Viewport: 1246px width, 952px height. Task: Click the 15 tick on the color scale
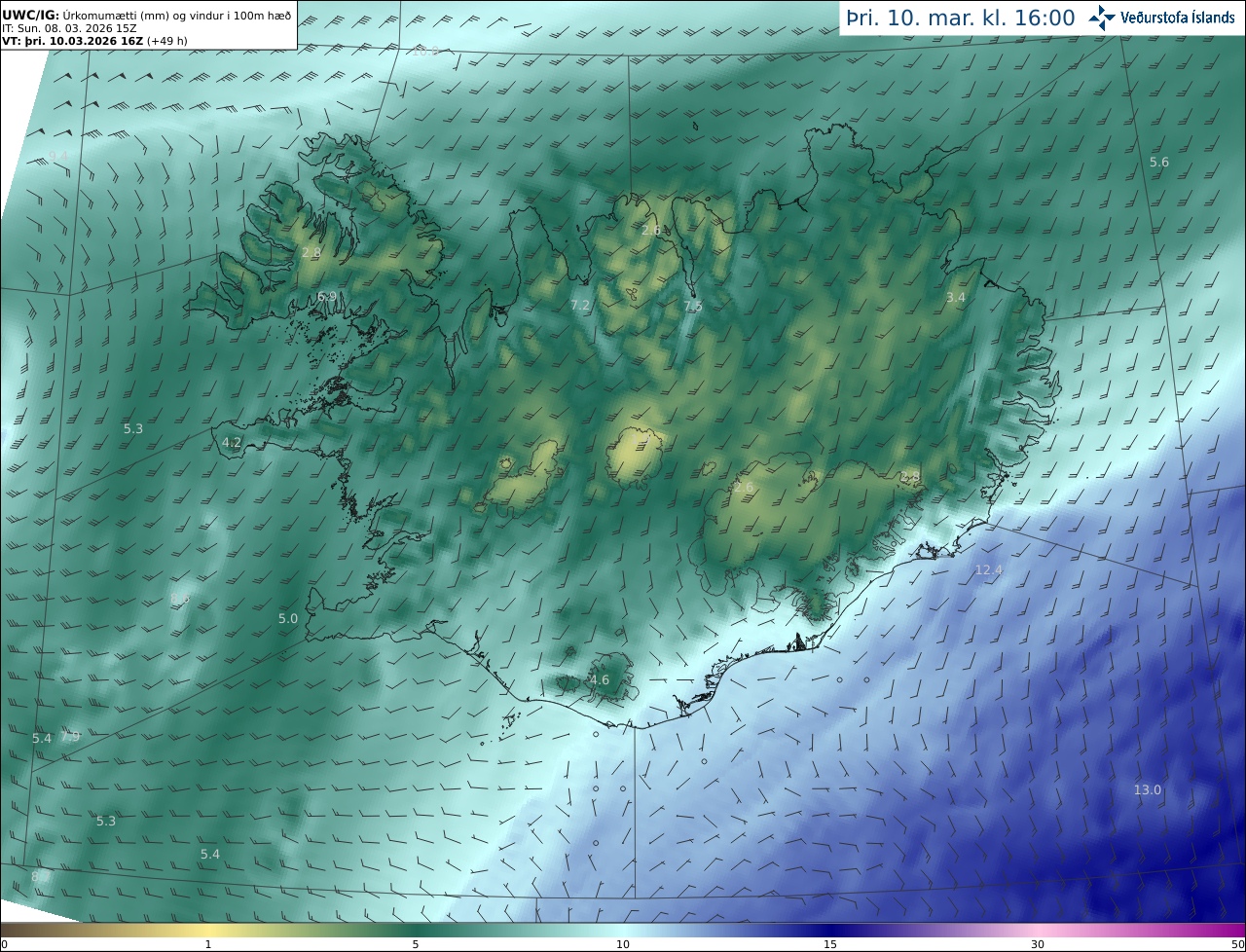tap(830, 944)
